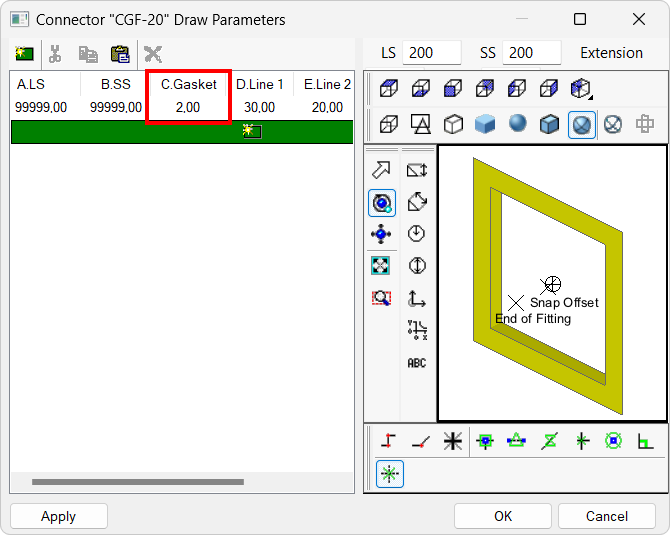This screenshot has width=670, height=535.
Task: Select the Line 1 value 30,00 cell
Action: point(259,107)
